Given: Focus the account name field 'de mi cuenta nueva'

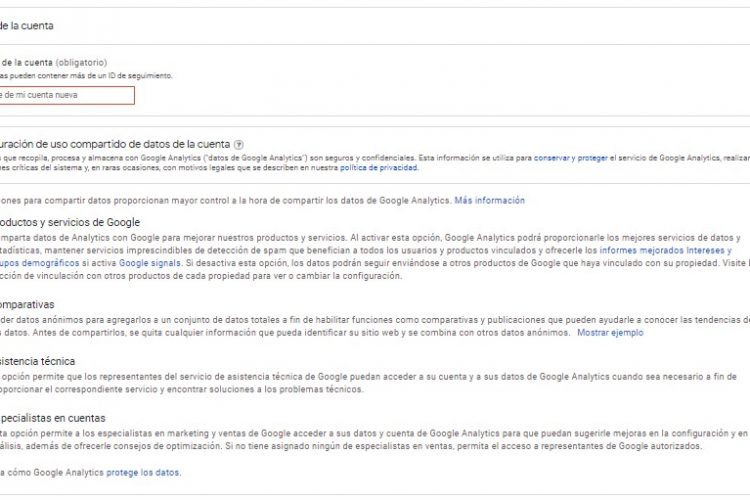Looking at the screenshot, I should 67,95.
